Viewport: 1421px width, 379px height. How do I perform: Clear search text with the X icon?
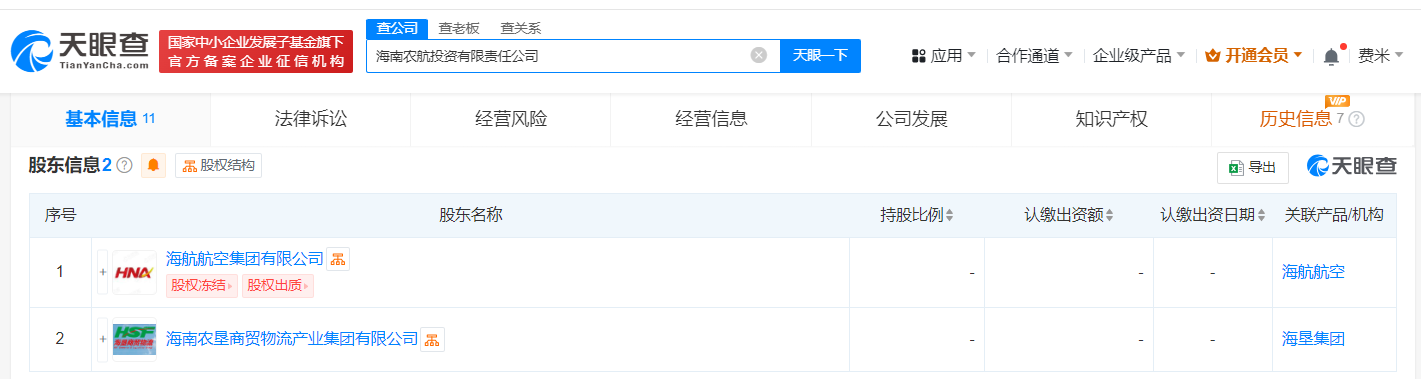click(x=759, y=56)
